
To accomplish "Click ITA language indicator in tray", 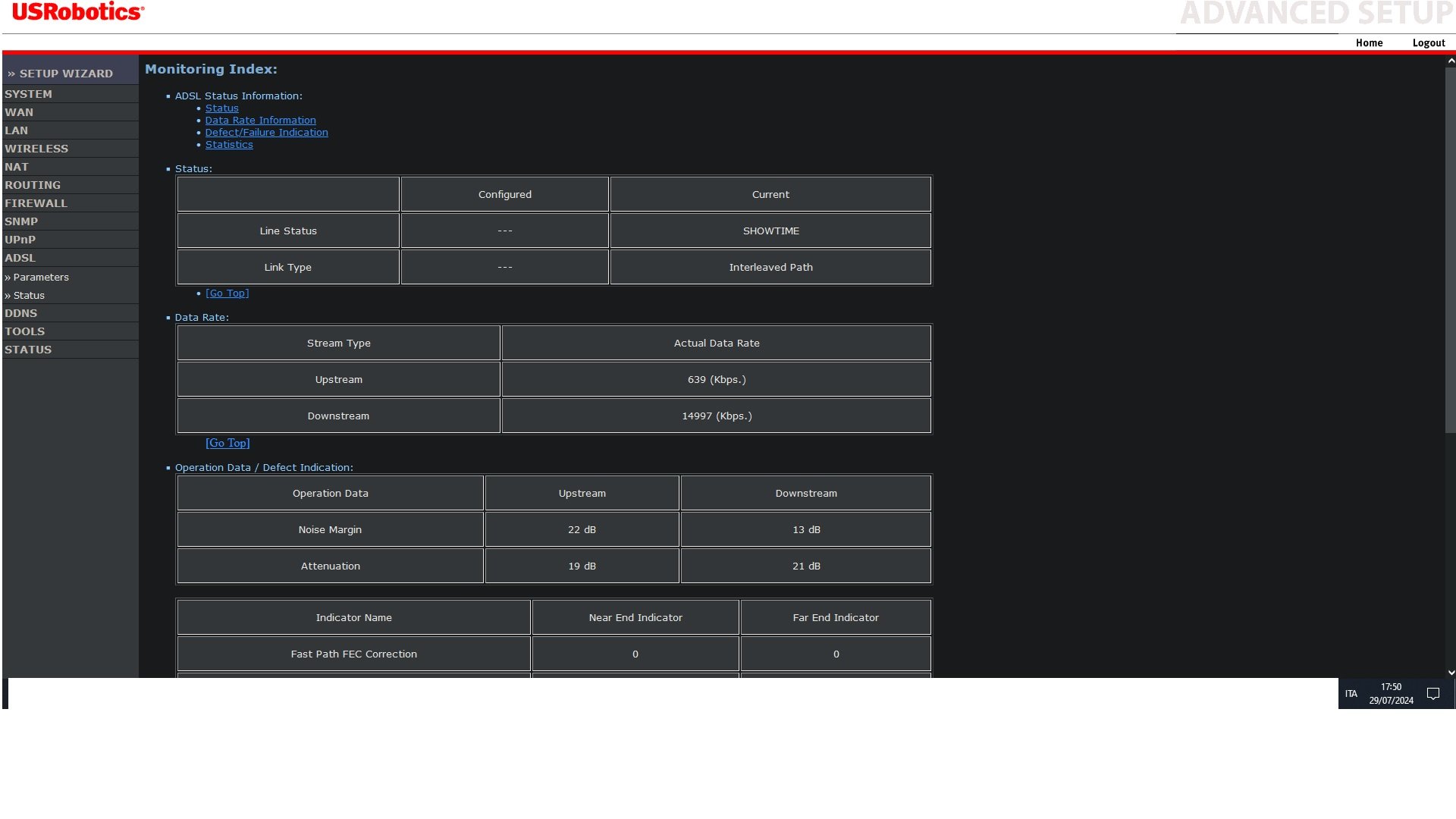I will [1351, 694].
